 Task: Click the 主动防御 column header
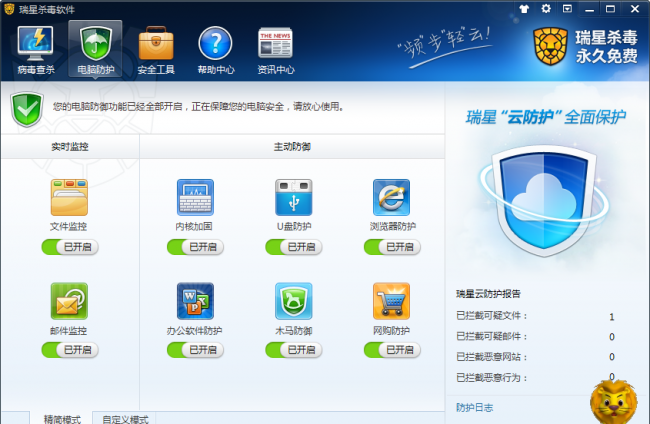(292, 146)
